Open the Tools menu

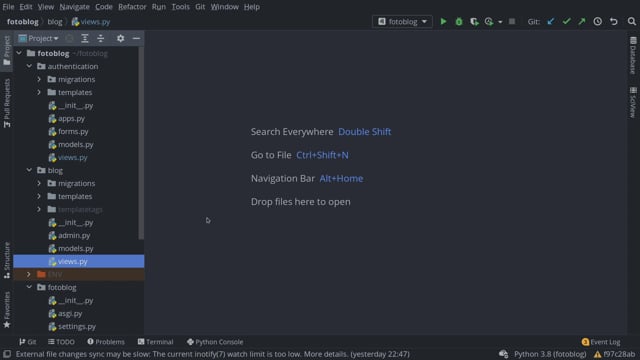pyautogui.click(x=180, y=7)
